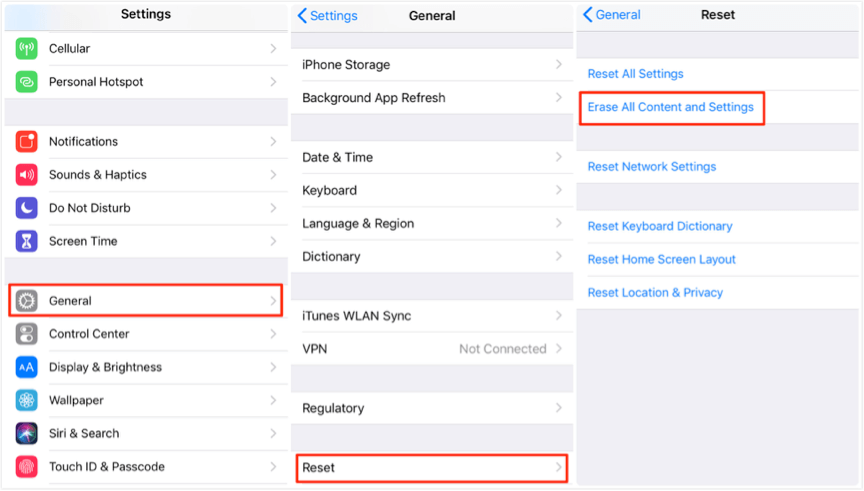Tap the Sounds & Haptics speaker icon
Screen dimensions: 864x491
tap(27, 175)
